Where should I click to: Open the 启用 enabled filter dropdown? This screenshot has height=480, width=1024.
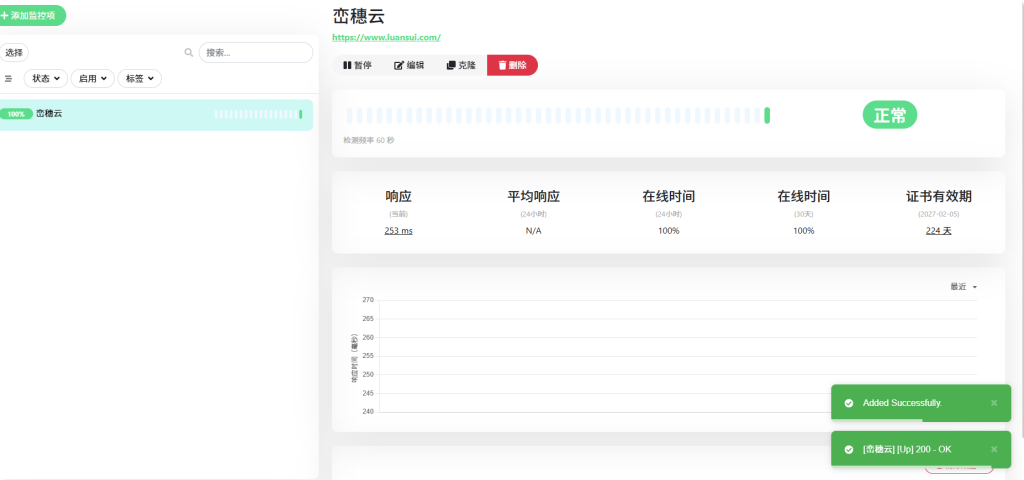93,78
